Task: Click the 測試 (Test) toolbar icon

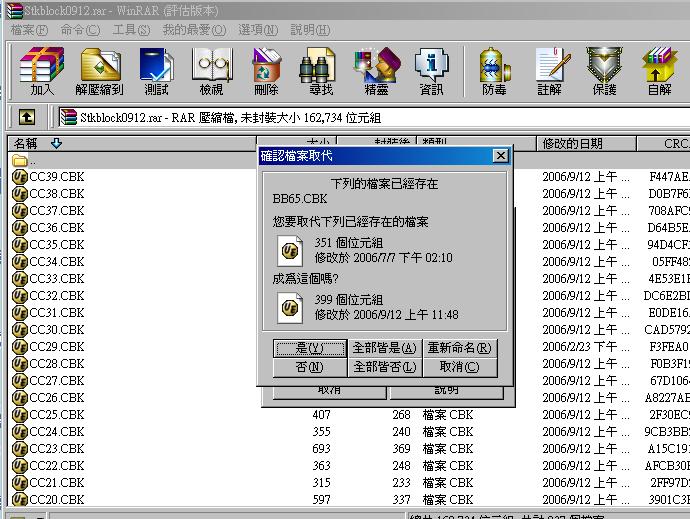Action: tap(157, 72)
